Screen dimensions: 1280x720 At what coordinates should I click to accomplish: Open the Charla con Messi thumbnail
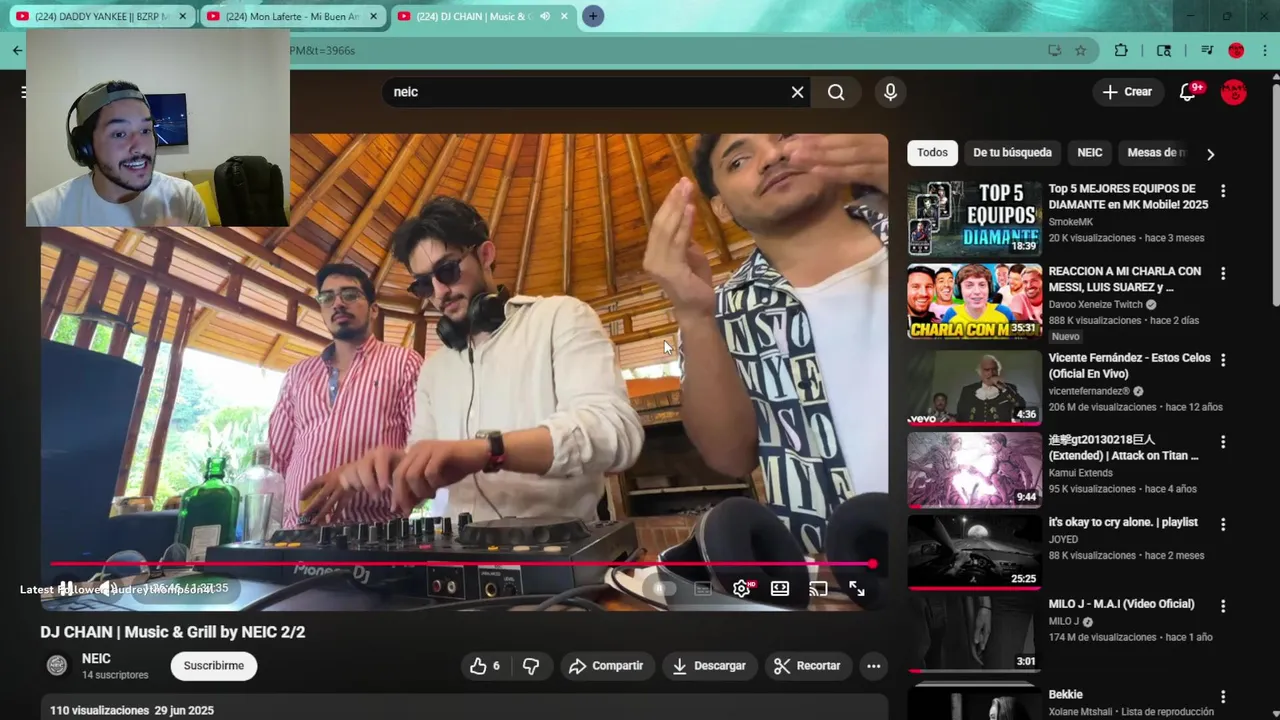click(974, 302)
